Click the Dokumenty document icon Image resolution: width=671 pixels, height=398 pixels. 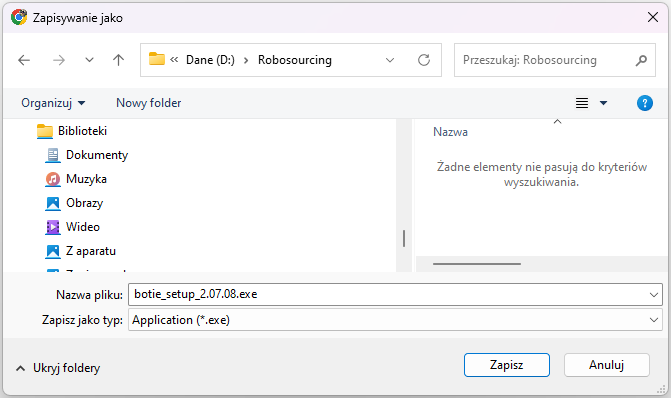[53, 155]
